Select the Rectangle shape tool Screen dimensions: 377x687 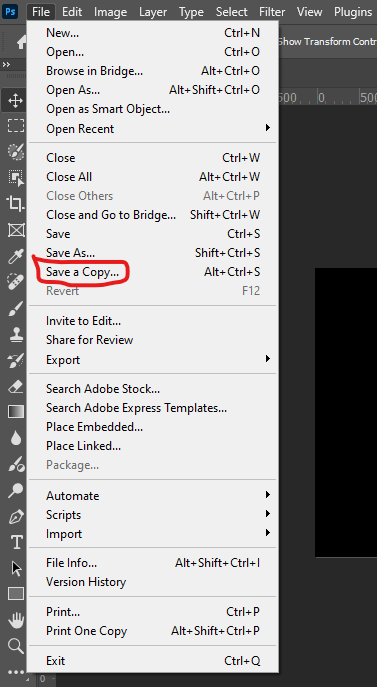(x=16, y=594)
